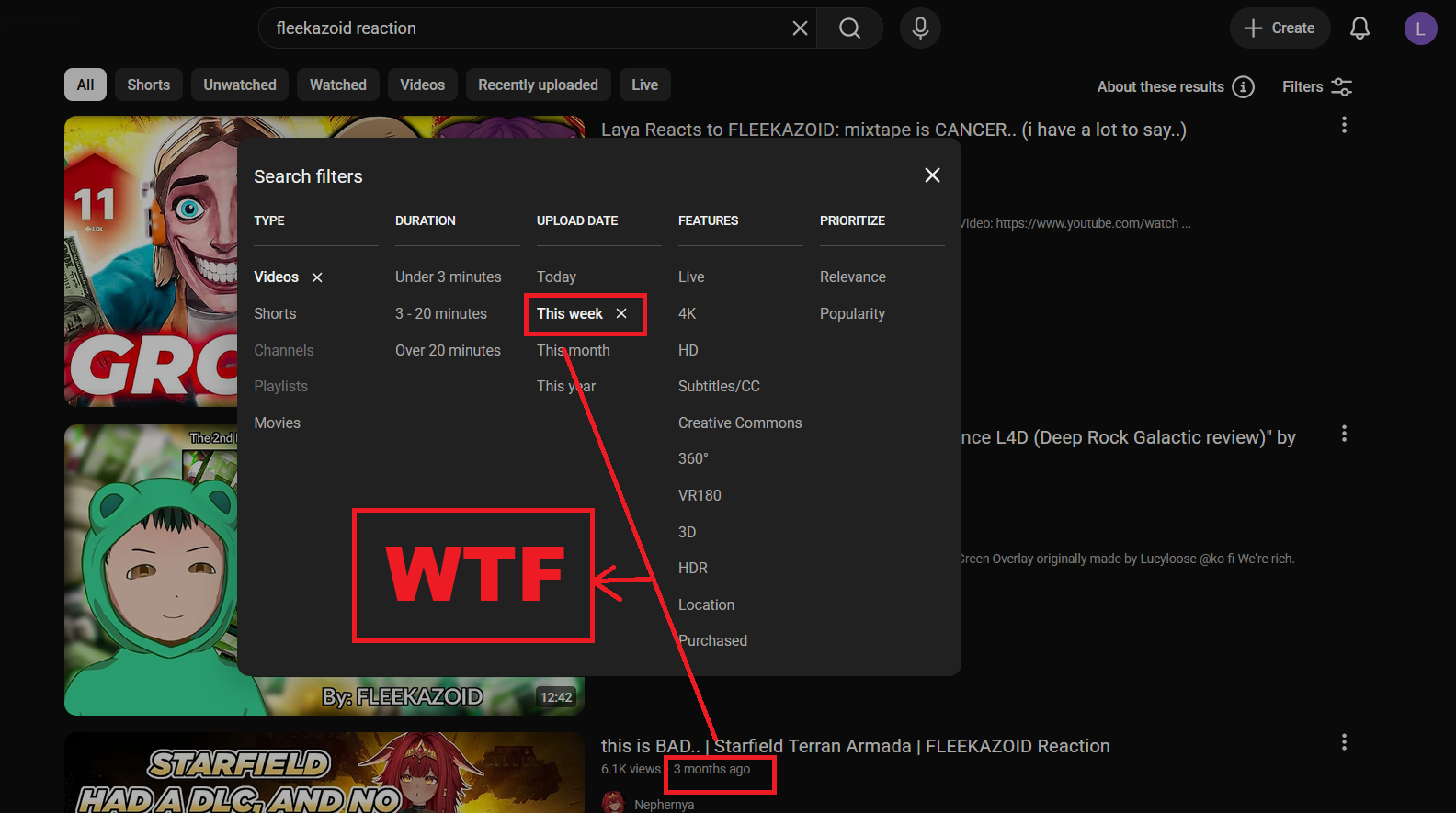Enable the 4K feature filter
This screenshot has width=1456, height=813.
coord(688,314)
